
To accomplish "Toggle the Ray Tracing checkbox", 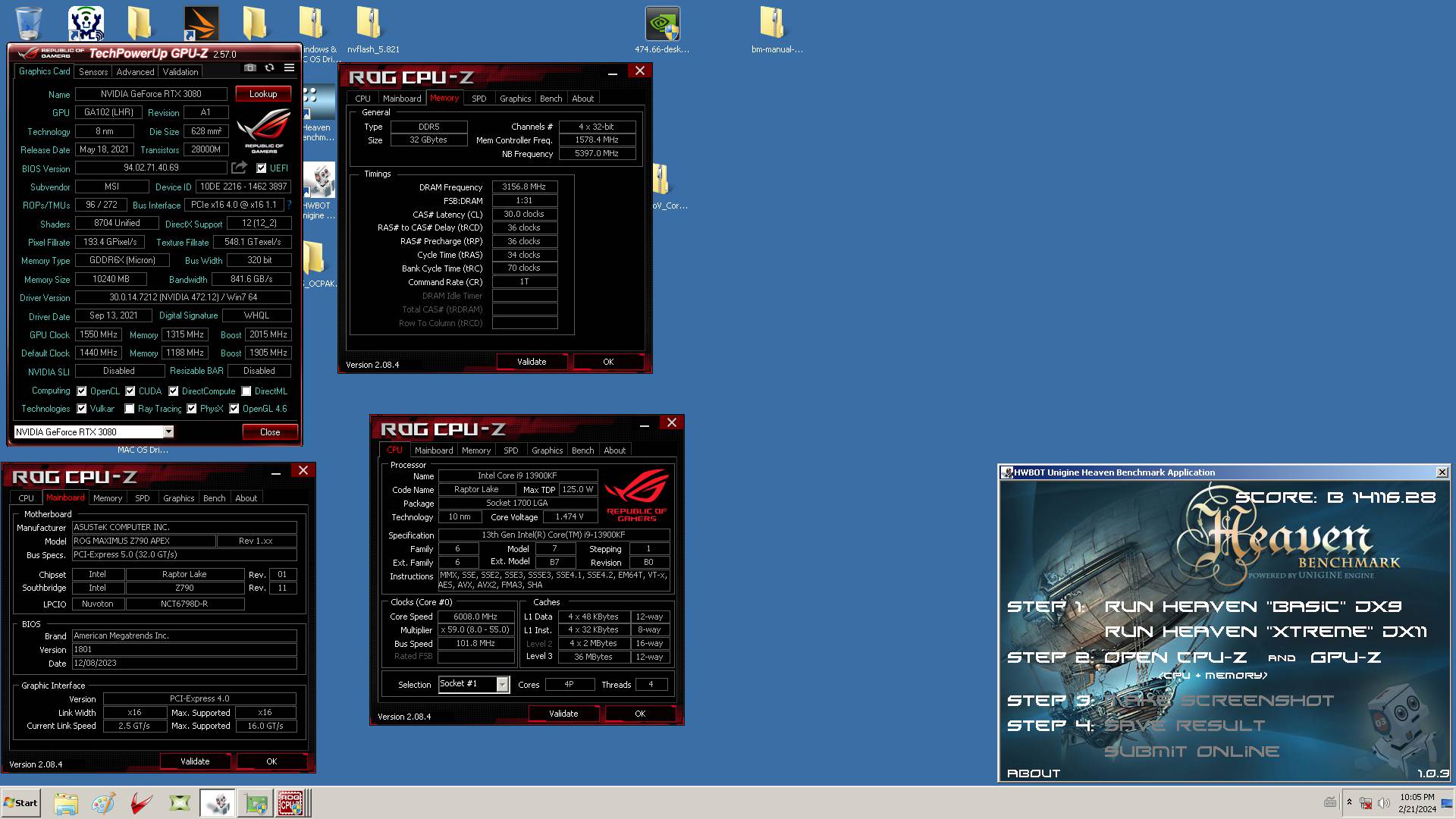I will pos(130,409).
